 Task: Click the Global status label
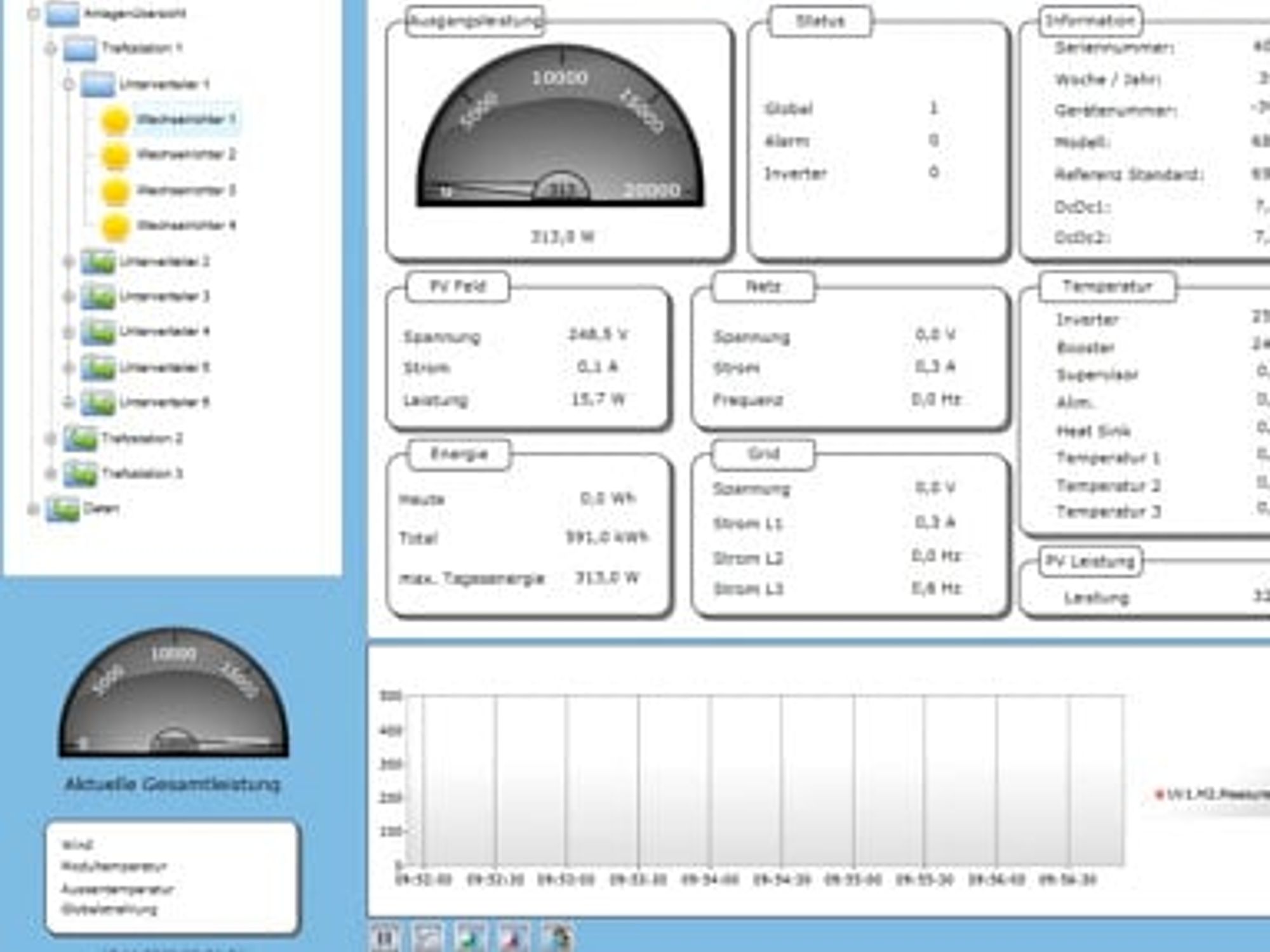pos(789,109)
